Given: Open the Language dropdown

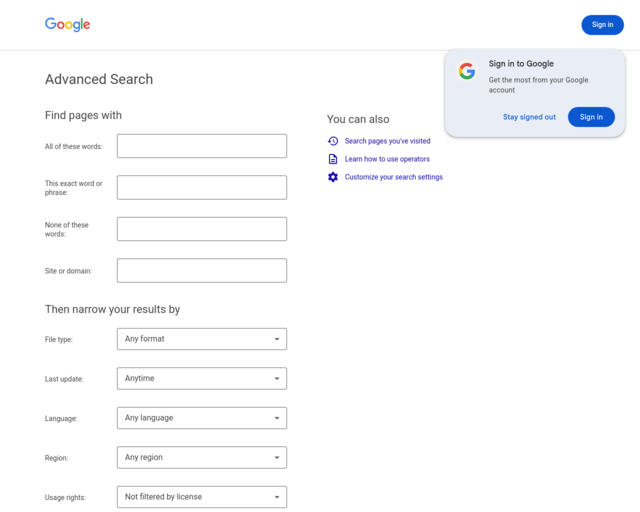Looking at the screenshot, I should (202, 418).
